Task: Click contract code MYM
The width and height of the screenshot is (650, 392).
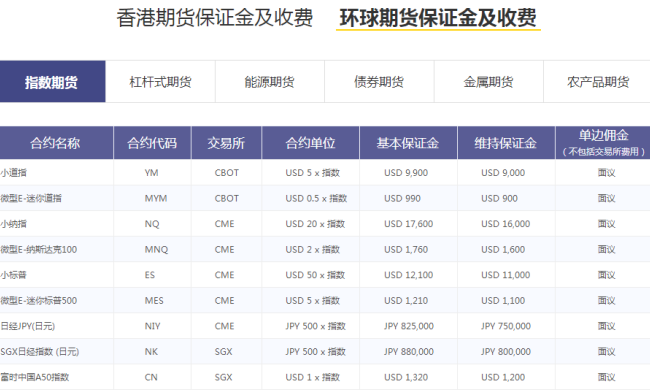Action: click(156, 198)
